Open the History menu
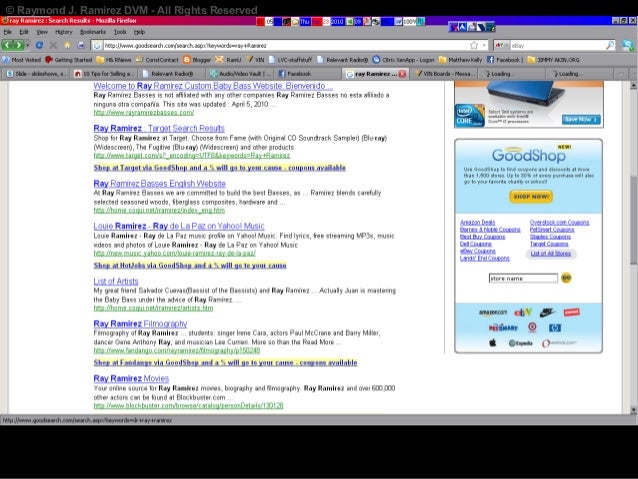The width and height of the screenshot is (638, 479). [63, 32]
